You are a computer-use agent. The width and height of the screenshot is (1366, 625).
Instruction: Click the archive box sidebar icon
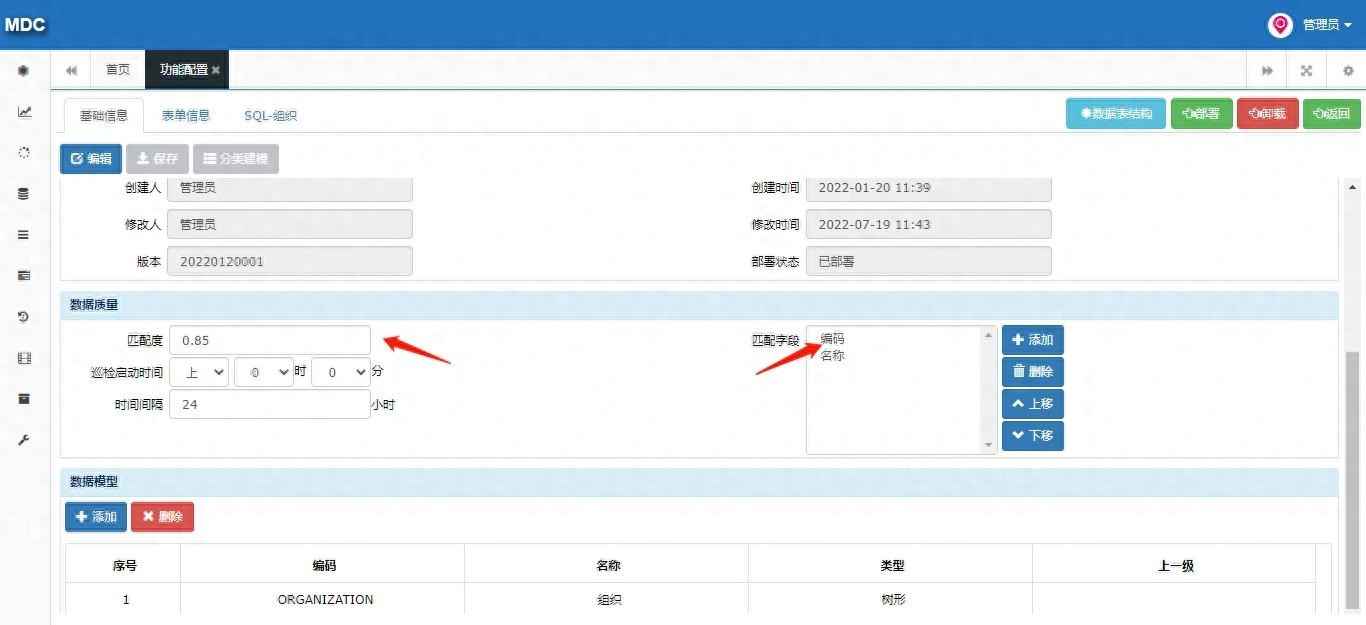click(24, 399)
